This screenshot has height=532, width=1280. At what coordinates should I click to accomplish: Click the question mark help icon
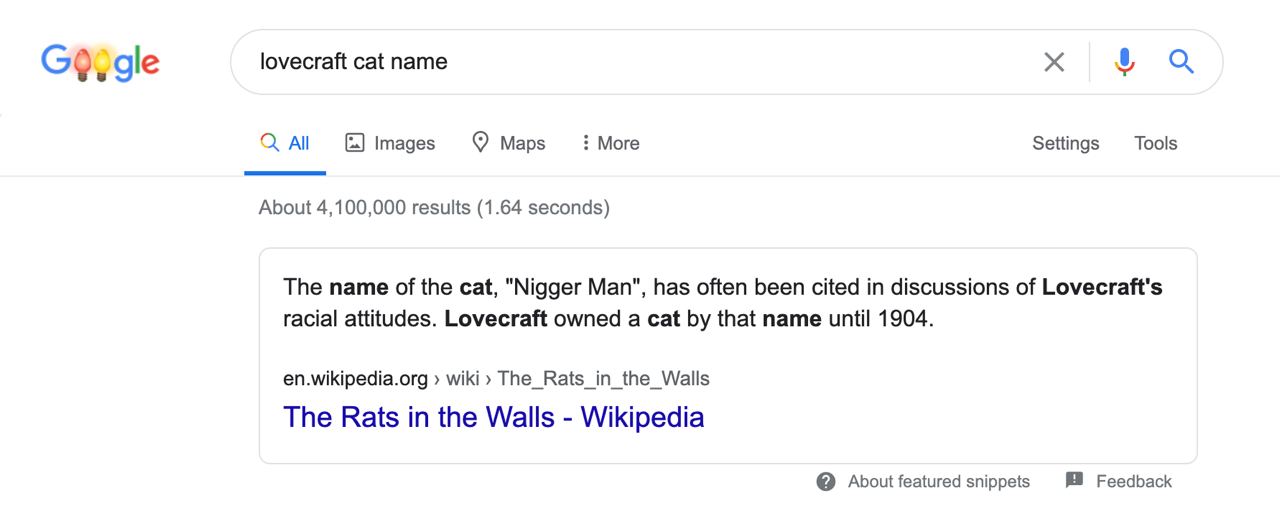pyautogui.click(x=826, y=482)
